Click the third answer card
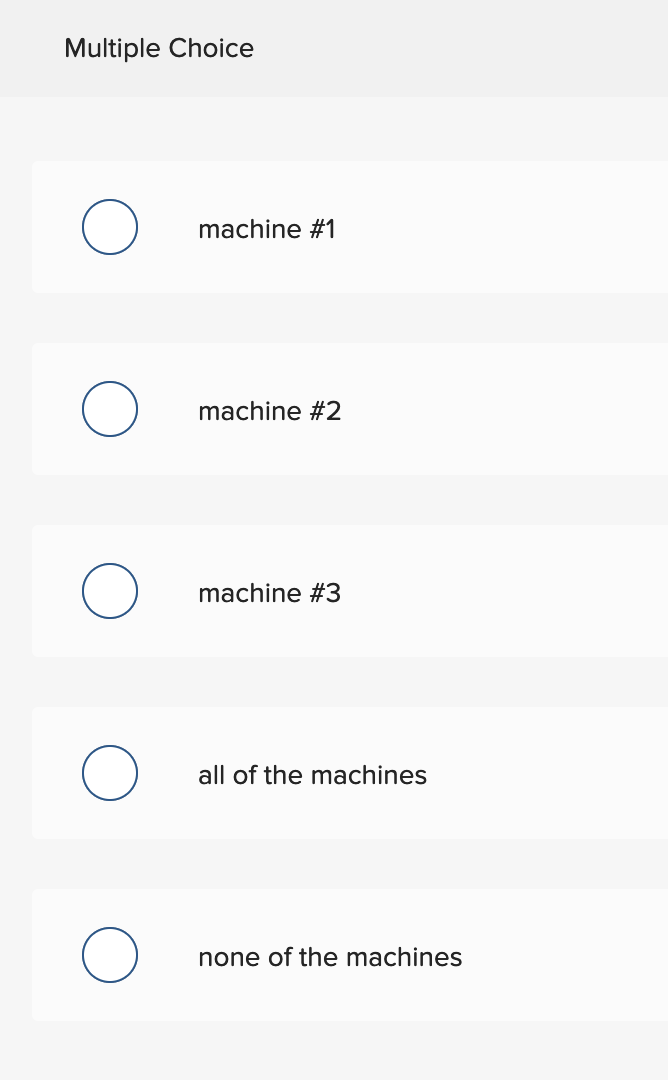The width and height of the screenshot is (668, 1080). pos(350,591)
